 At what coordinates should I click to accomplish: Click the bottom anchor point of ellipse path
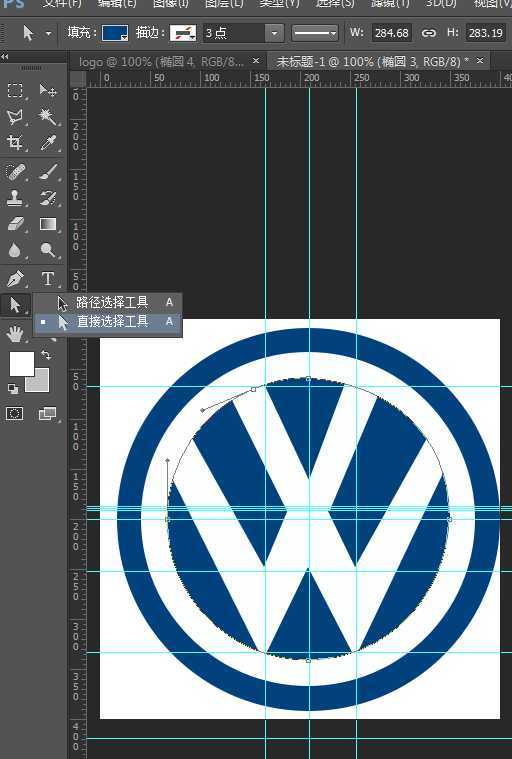[x=308, y=660]
